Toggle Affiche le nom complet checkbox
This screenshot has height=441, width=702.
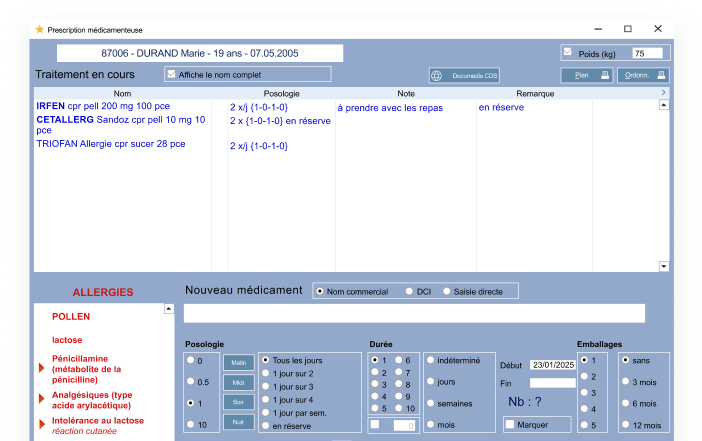click(x=171, y=74)
